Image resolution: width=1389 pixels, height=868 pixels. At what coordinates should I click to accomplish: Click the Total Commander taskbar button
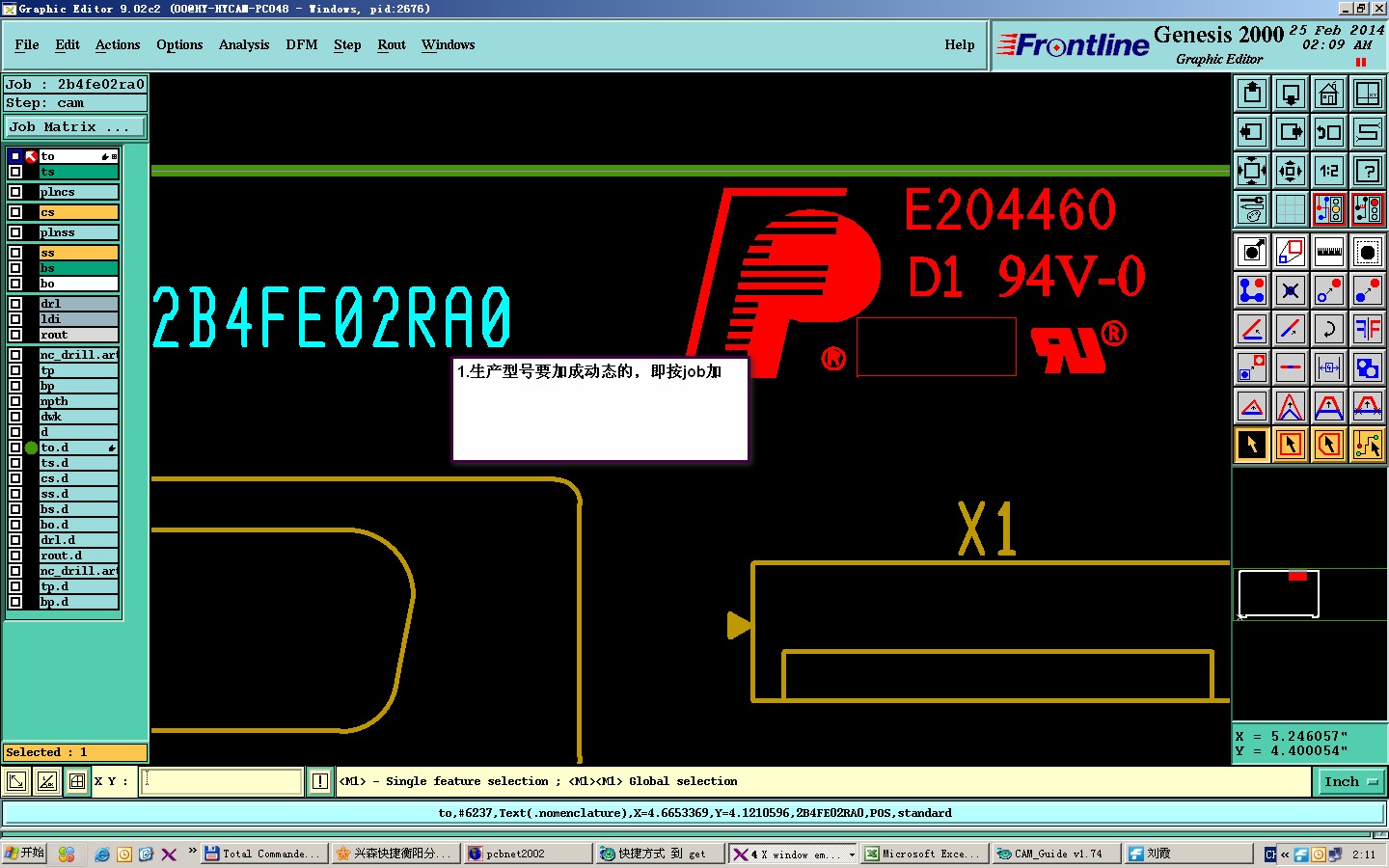click(x=263, y=854)
